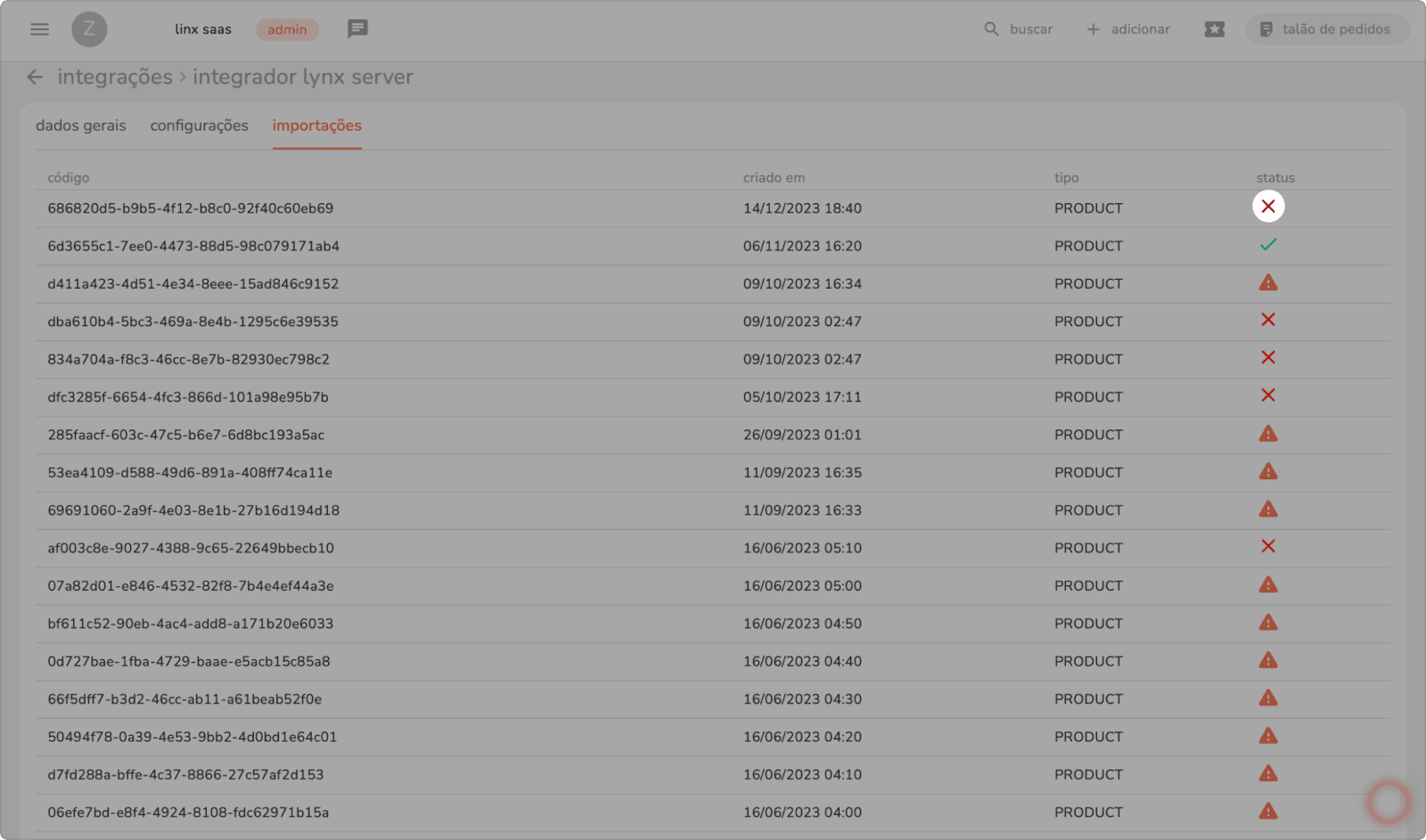The width and height of the screenshot is (1426, 840).
Task: Click the warning triangle of import d7fd288a
Action: 1268,774
